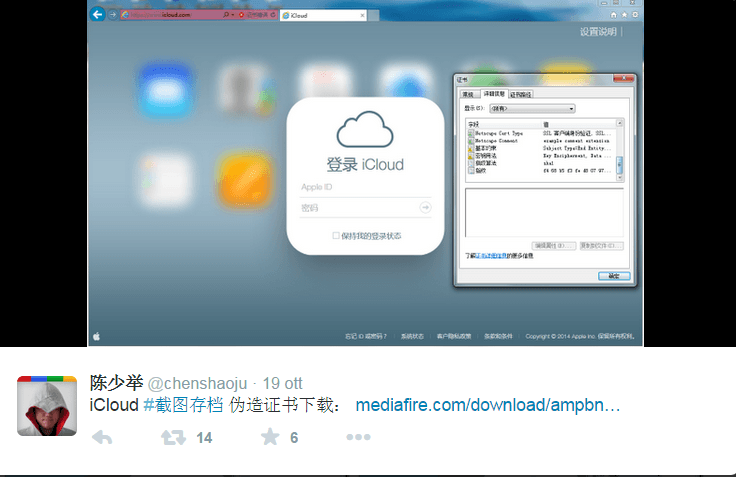Image resolution: width=736 pixels, height=477 pixels.
Task: Close the certificate dialog window
Action: pos(623,79)
